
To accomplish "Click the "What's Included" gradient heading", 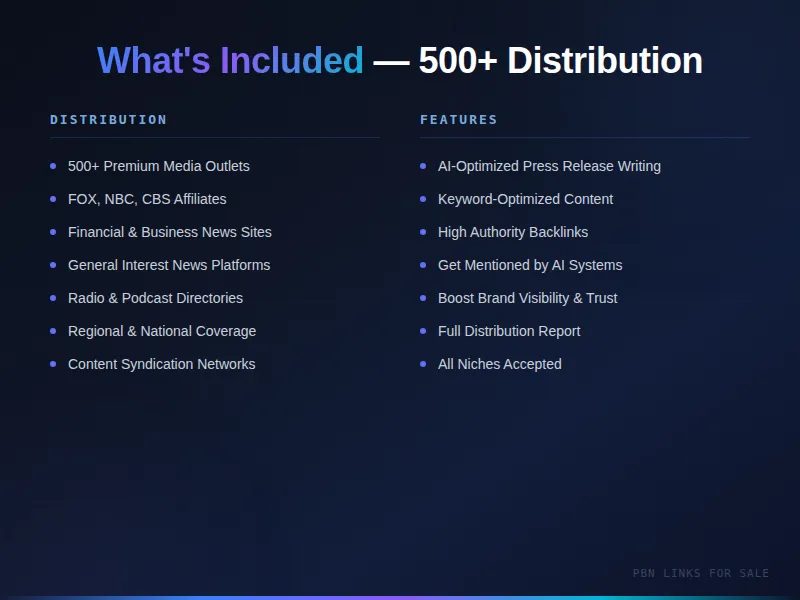I will (230, 61).
